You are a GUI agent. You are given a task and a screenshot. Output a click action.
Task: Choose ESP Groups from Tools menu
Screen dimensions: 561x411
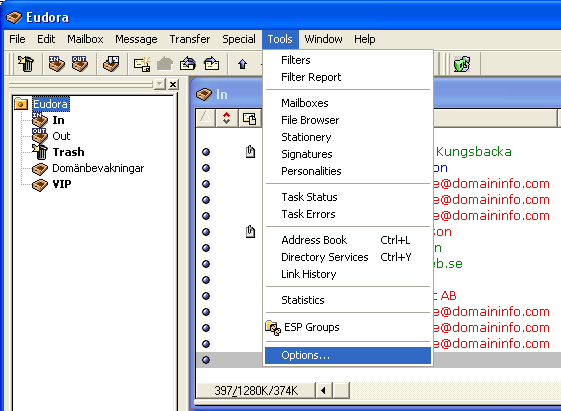tap(348, 327)
